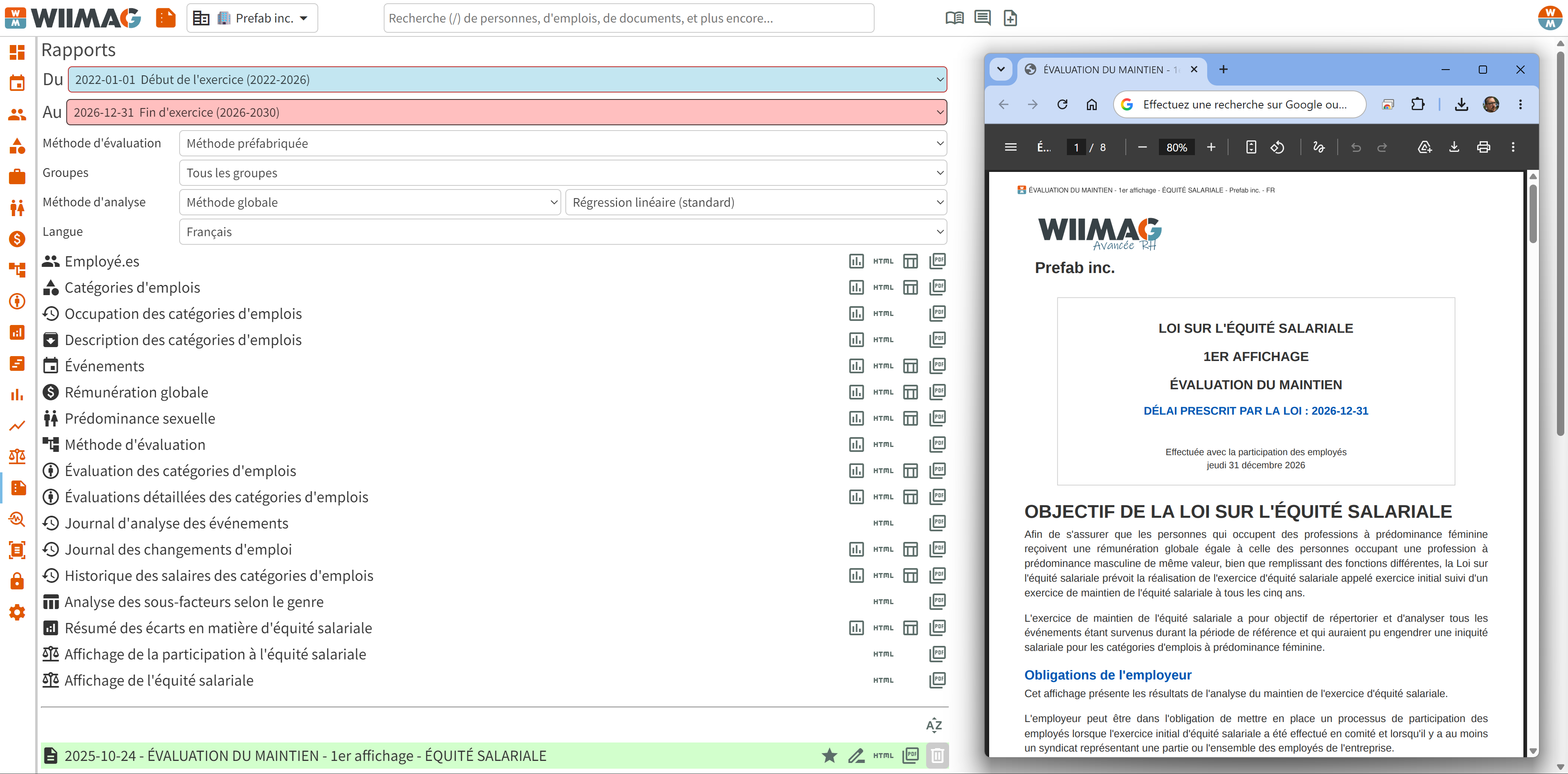1568x774 pixels.
Task: Focus the Recherche search field
Action: 629,18
